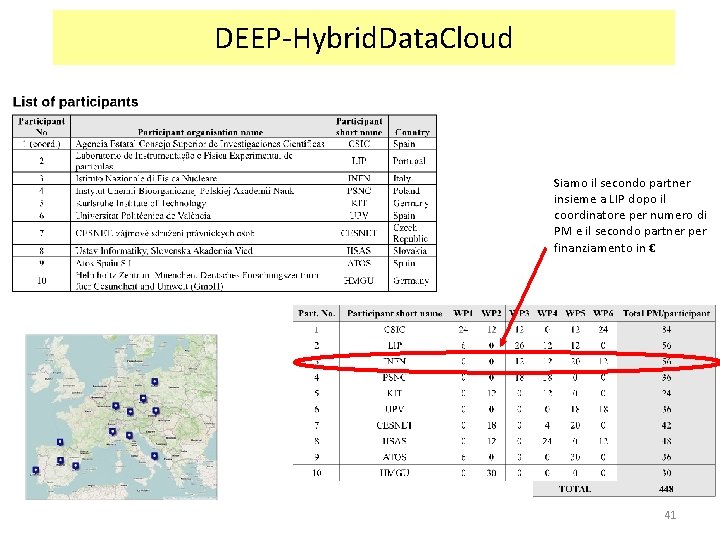Viewport: 720px width, 540px height.
Task: Select 'Karlsruhe Institute of Technology' entry
Action: (x=141, y=203)
